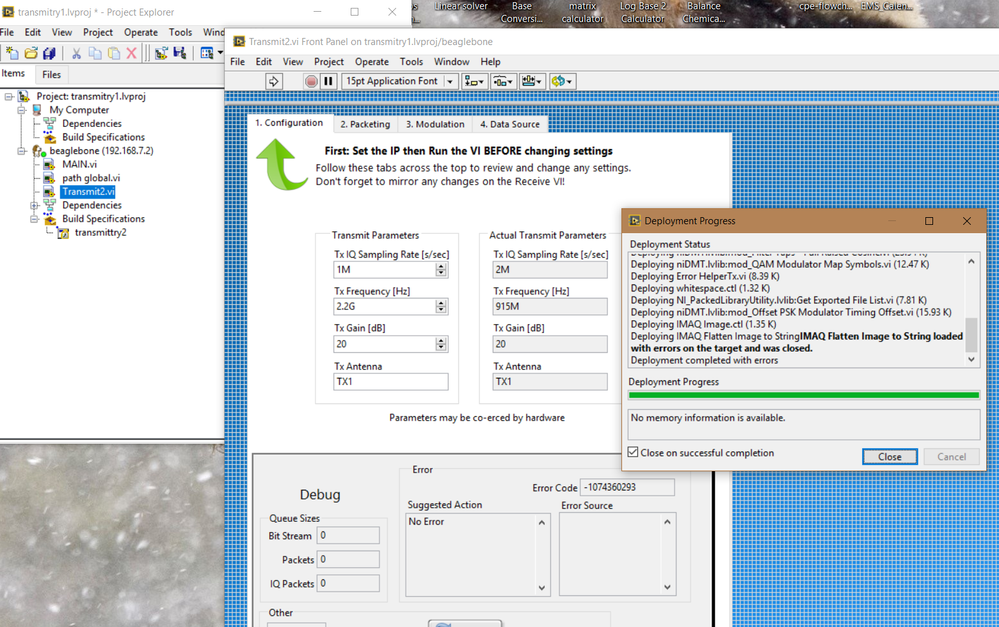Image resolution: width=999 pixels, height=627 pixels.
Task: Collapse the My Computer tree node
Action: [x=21, y=110]
